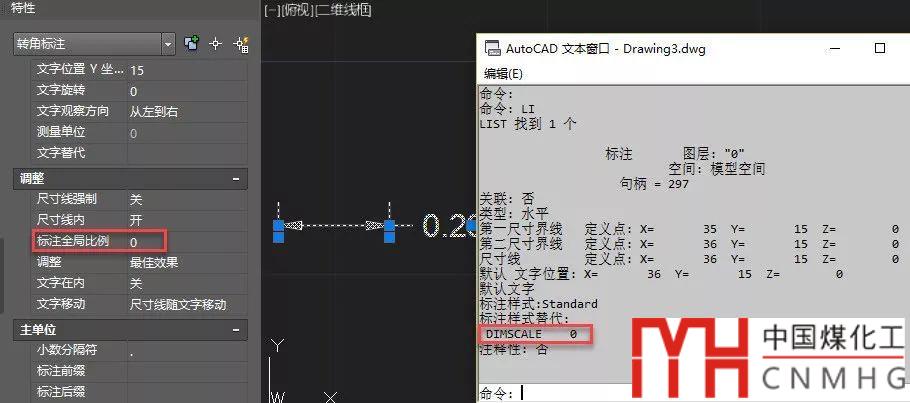910x403 pixels.
Task: Select the blue grip near dimension text
Action: point(471,225)
